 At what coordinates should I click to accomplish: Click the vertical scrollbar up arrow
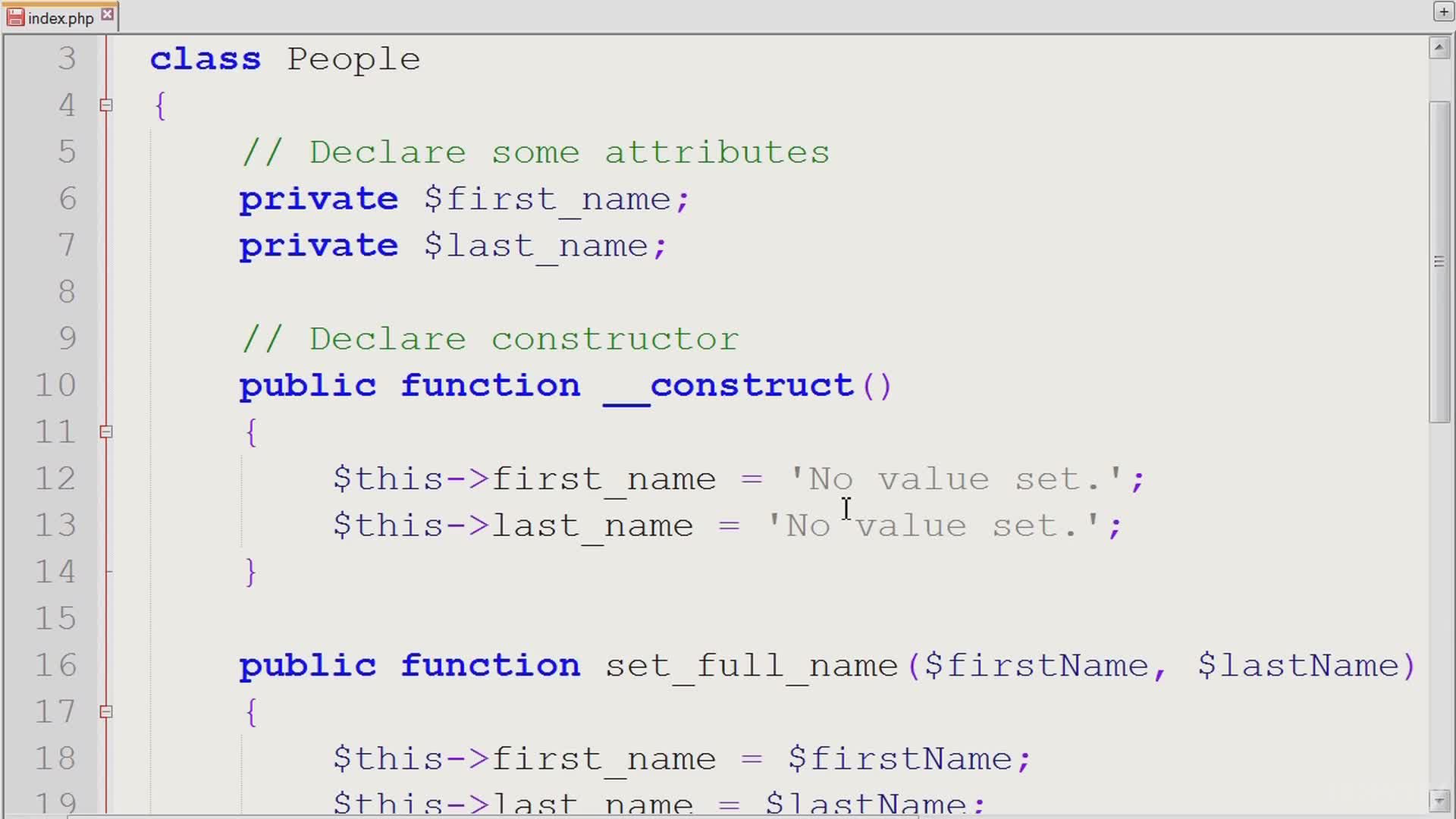click(x=1439, y=49)
